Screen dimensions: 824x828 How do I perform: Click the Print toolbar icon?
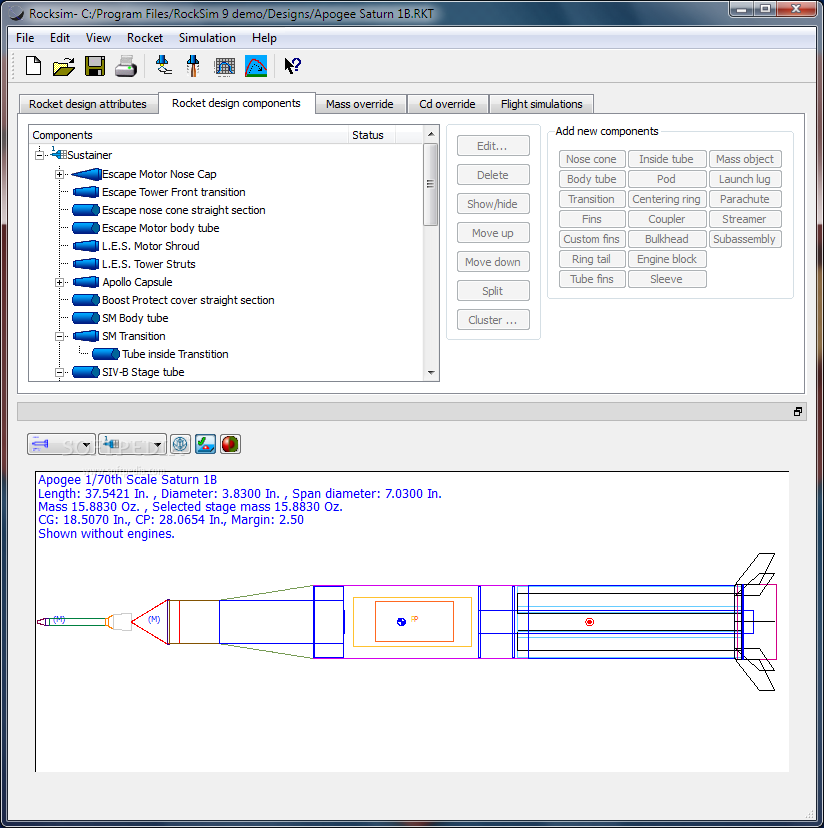(126, 67)
